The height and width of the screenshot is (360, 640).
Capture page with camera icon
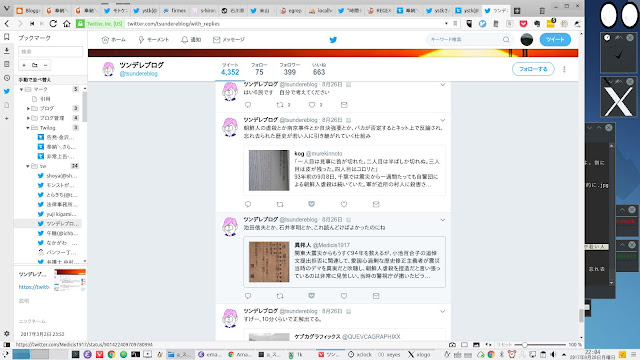pos(452,345)
